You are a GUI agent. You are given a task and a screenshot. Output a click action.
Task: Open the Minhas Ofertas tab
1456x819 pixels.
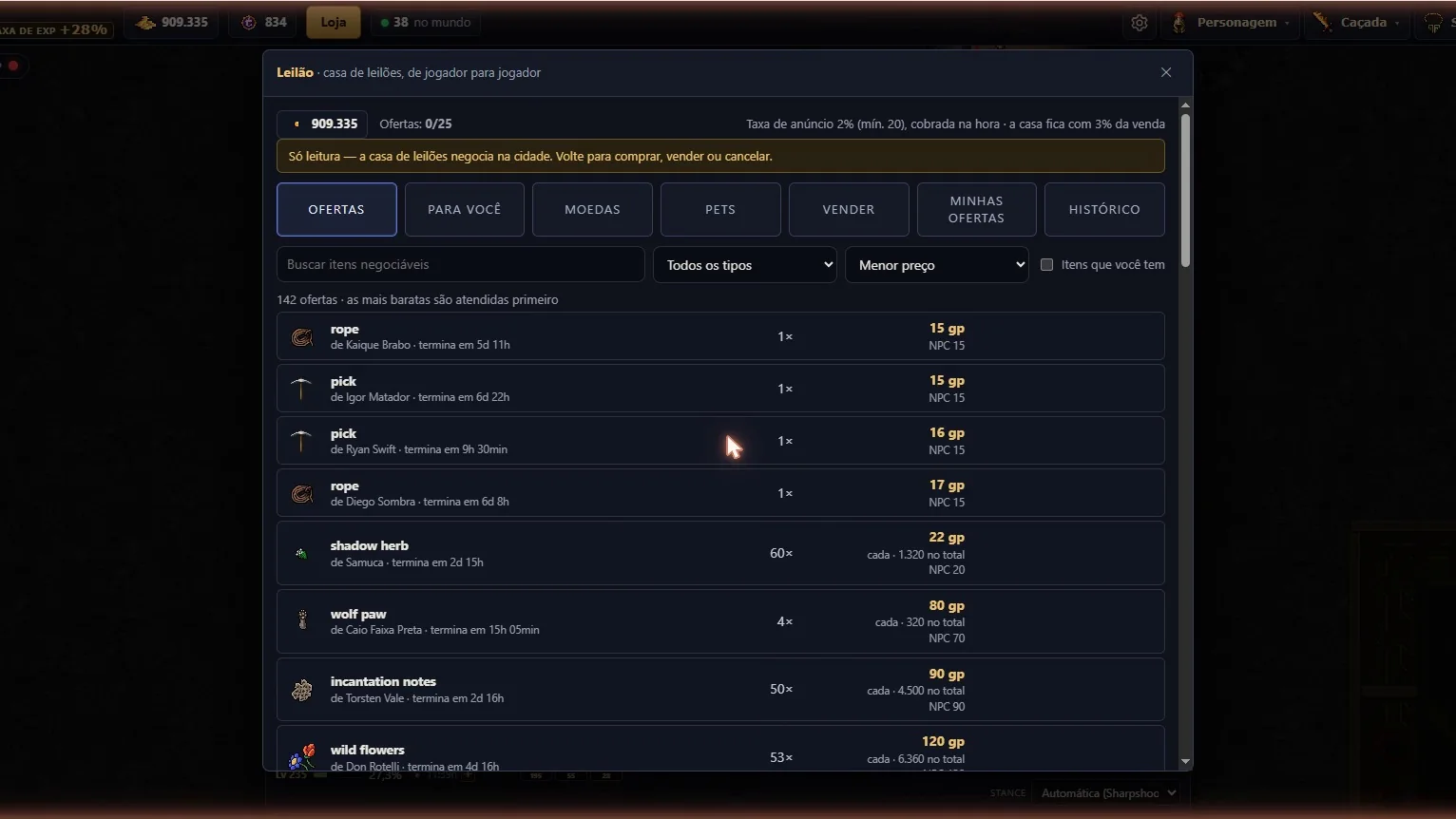point(976,209)
